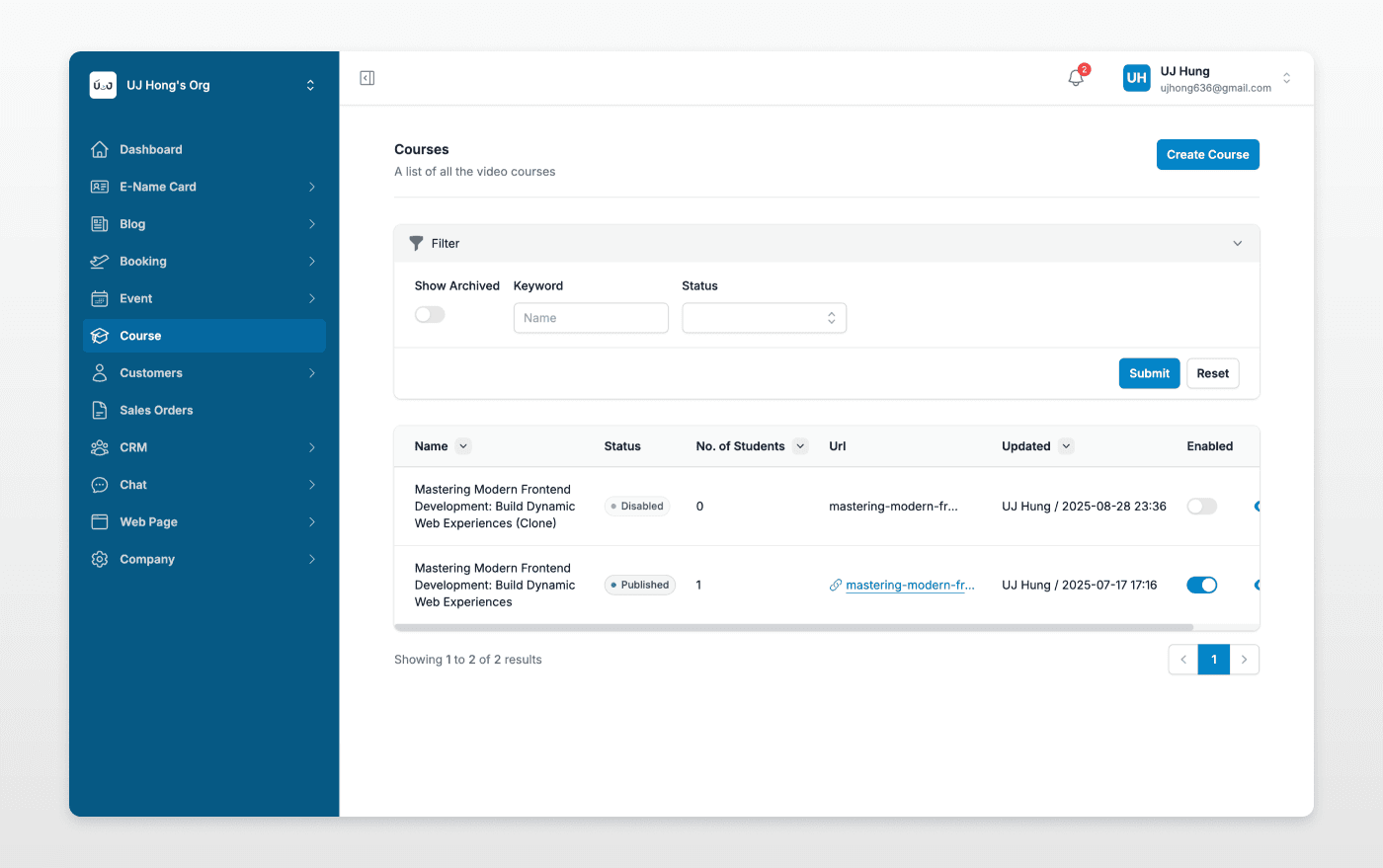Disable the published course's Enabled toggle
This screenshot has width=1383, height=868.
tap(1201, 585)
